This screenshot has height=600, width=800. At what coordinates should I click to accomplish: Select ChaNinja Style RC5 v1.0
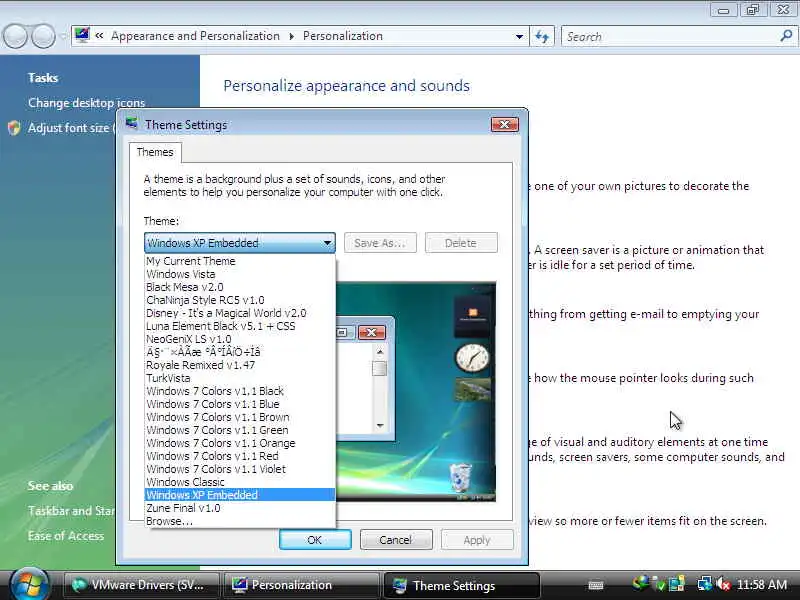pos(240,300)
